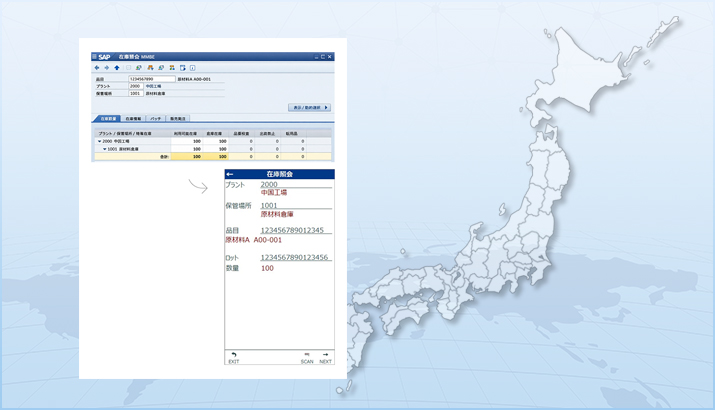Click the SAP toolbar up arrow

pyautogui.click(x=117, y=68)
